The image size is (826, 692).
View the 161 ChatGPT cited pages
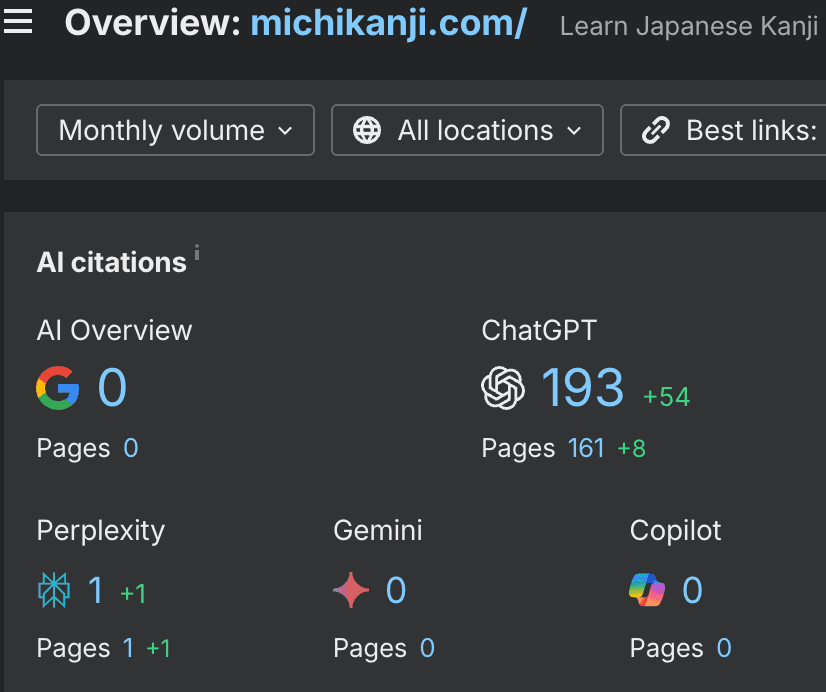[x=588, y=449]
